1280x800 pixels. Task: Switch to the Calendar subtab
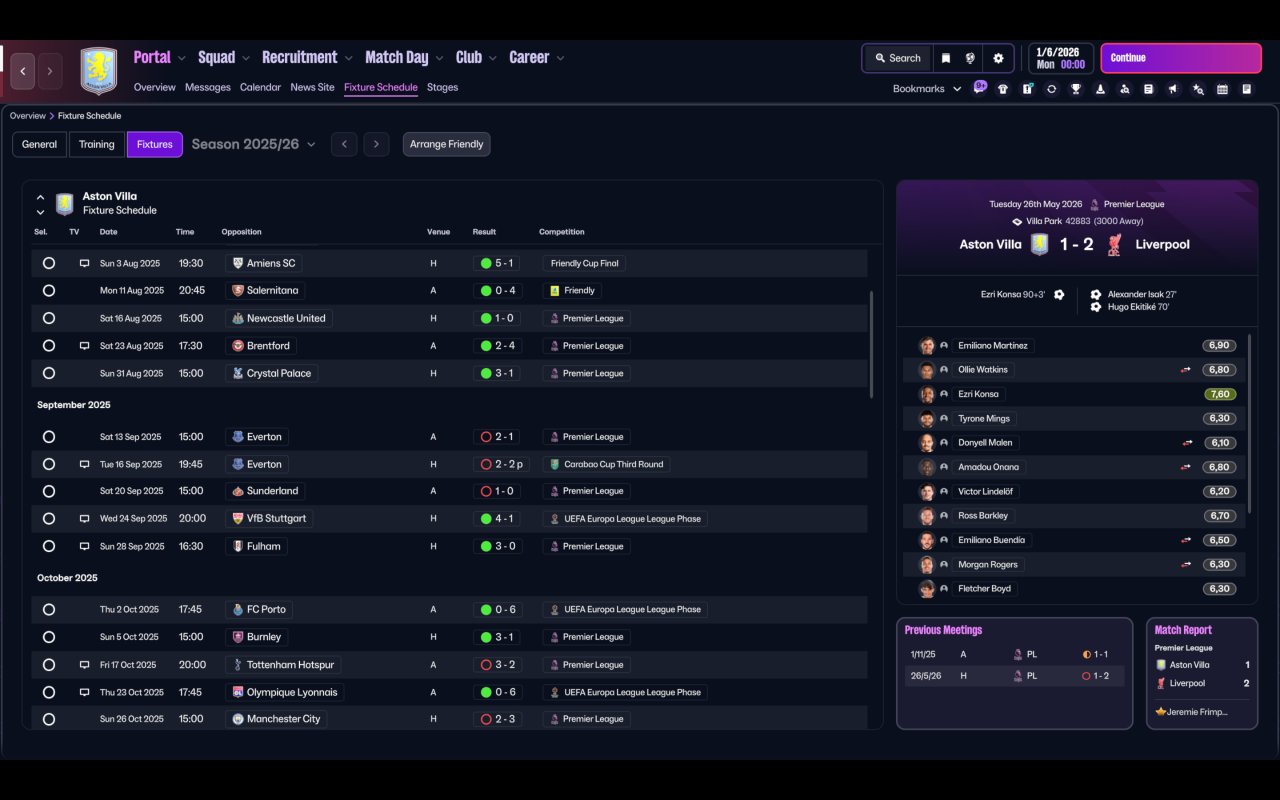pyautogui.click(x=260, y=88)
